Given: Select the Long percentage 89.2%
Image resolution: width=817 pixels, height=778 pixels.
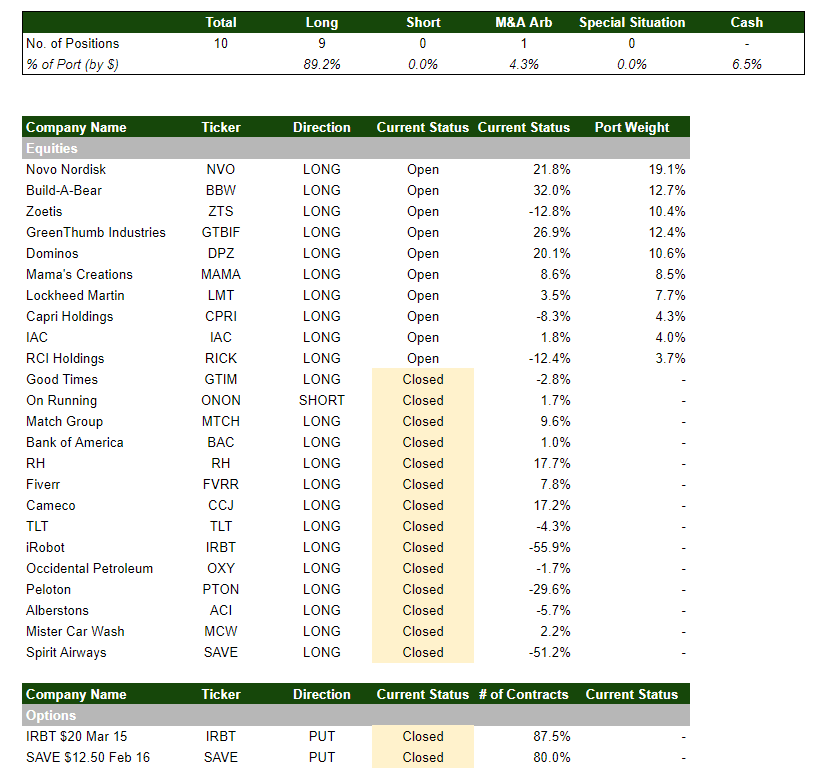Looking at the screenshot, I should point(321,64).
